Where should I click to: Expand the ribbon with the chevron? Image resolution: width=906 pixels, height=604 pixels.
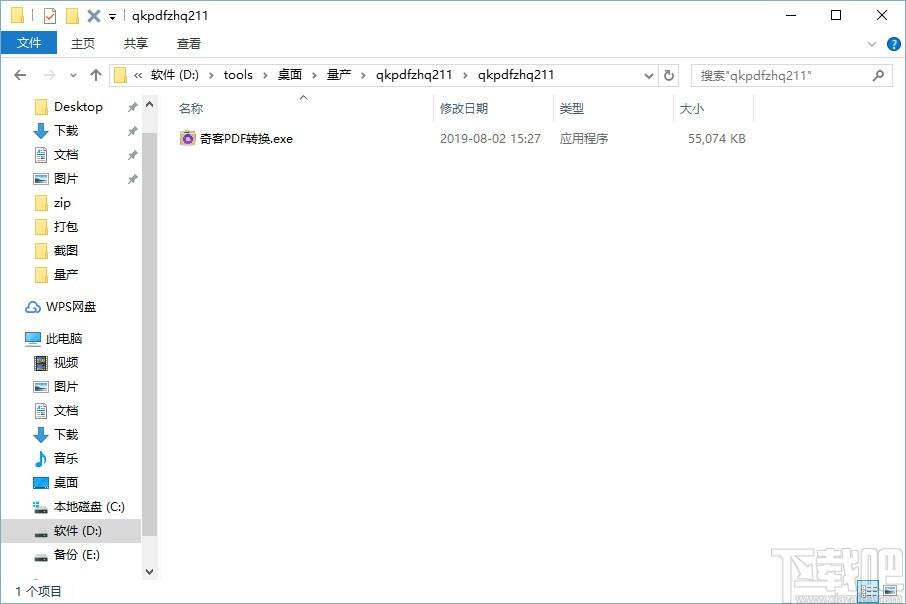(x=872, y=44)
